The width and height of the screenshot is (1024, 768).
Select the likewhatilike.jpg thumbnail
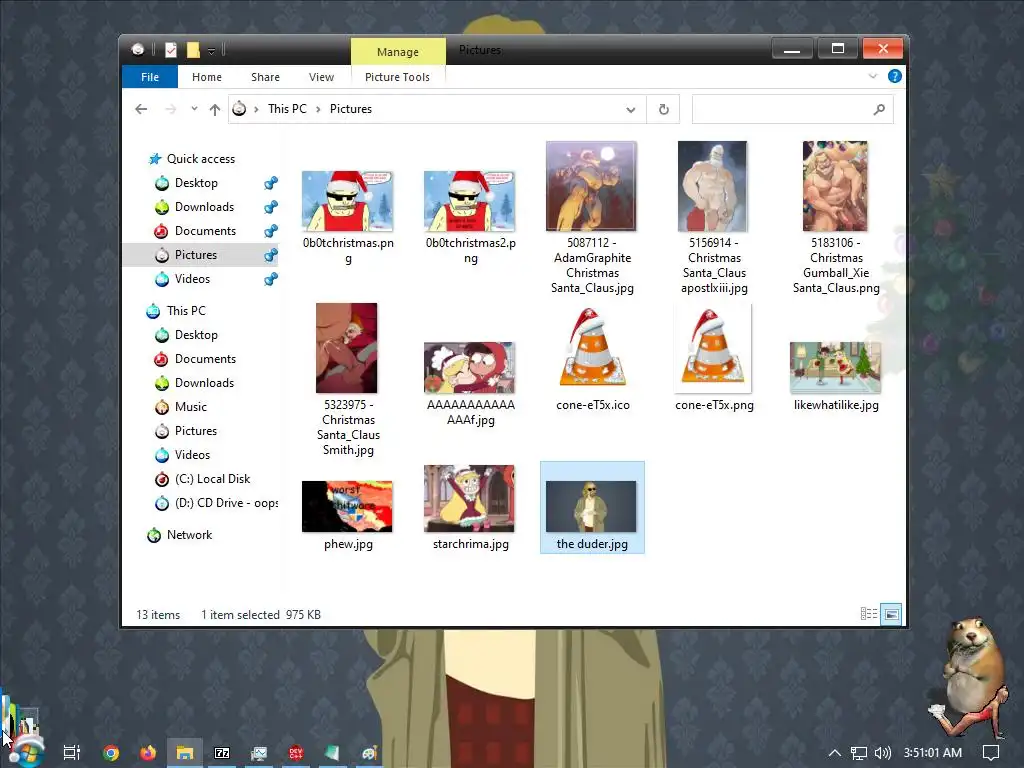835,368
